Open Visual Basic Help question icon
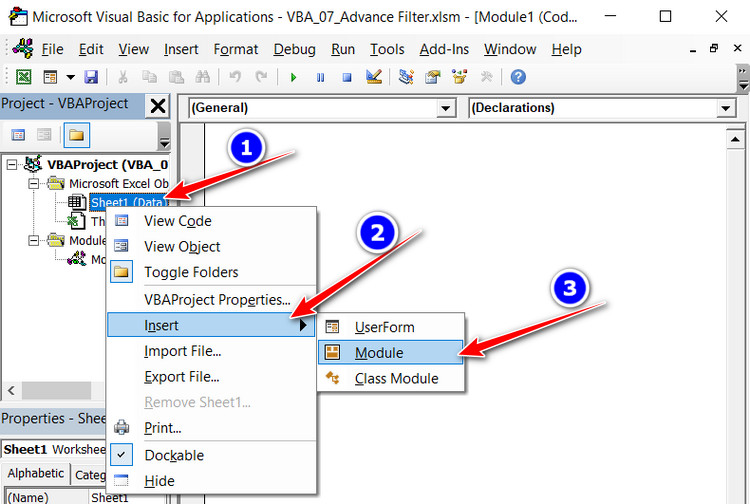 518,77
